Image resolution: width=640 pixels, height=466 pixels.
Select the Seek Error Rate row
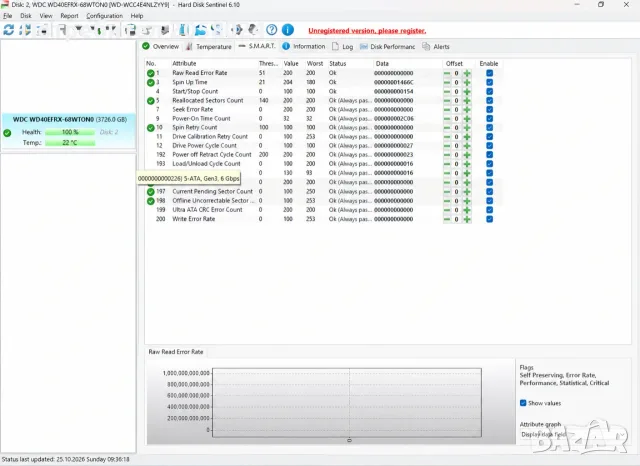[322, 109]
